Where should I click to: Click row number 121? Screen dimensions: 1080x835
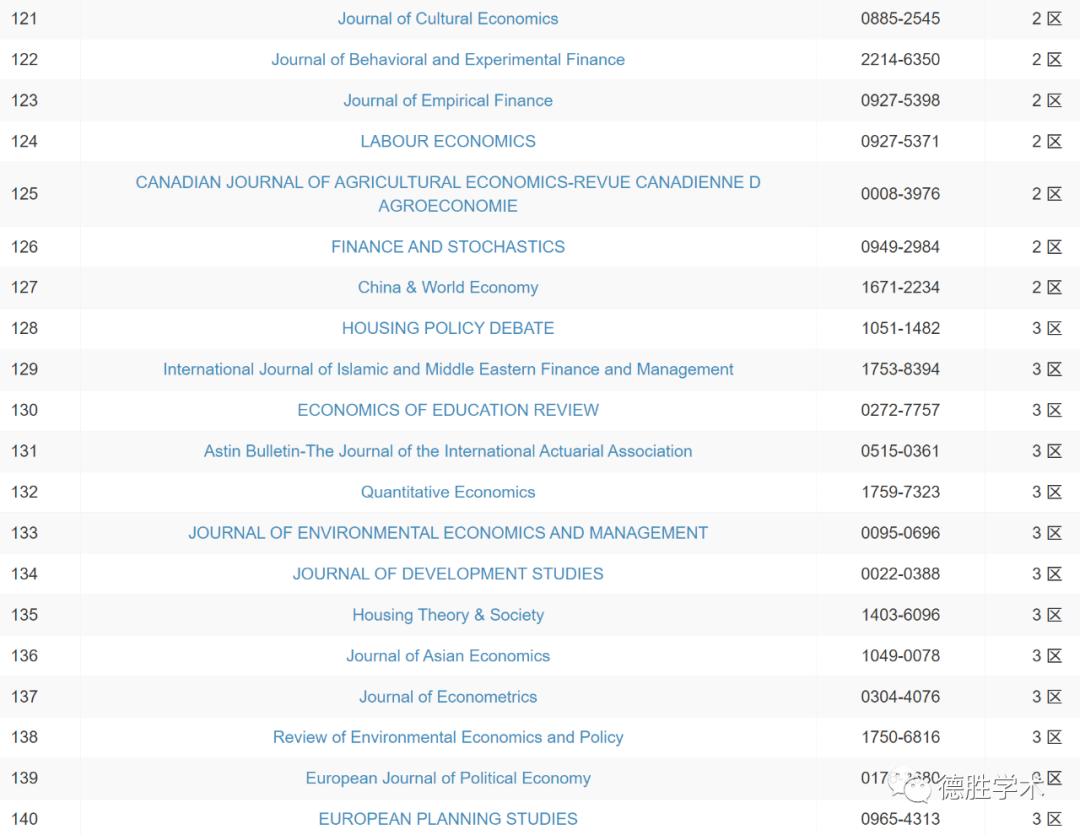pos(24,19)
